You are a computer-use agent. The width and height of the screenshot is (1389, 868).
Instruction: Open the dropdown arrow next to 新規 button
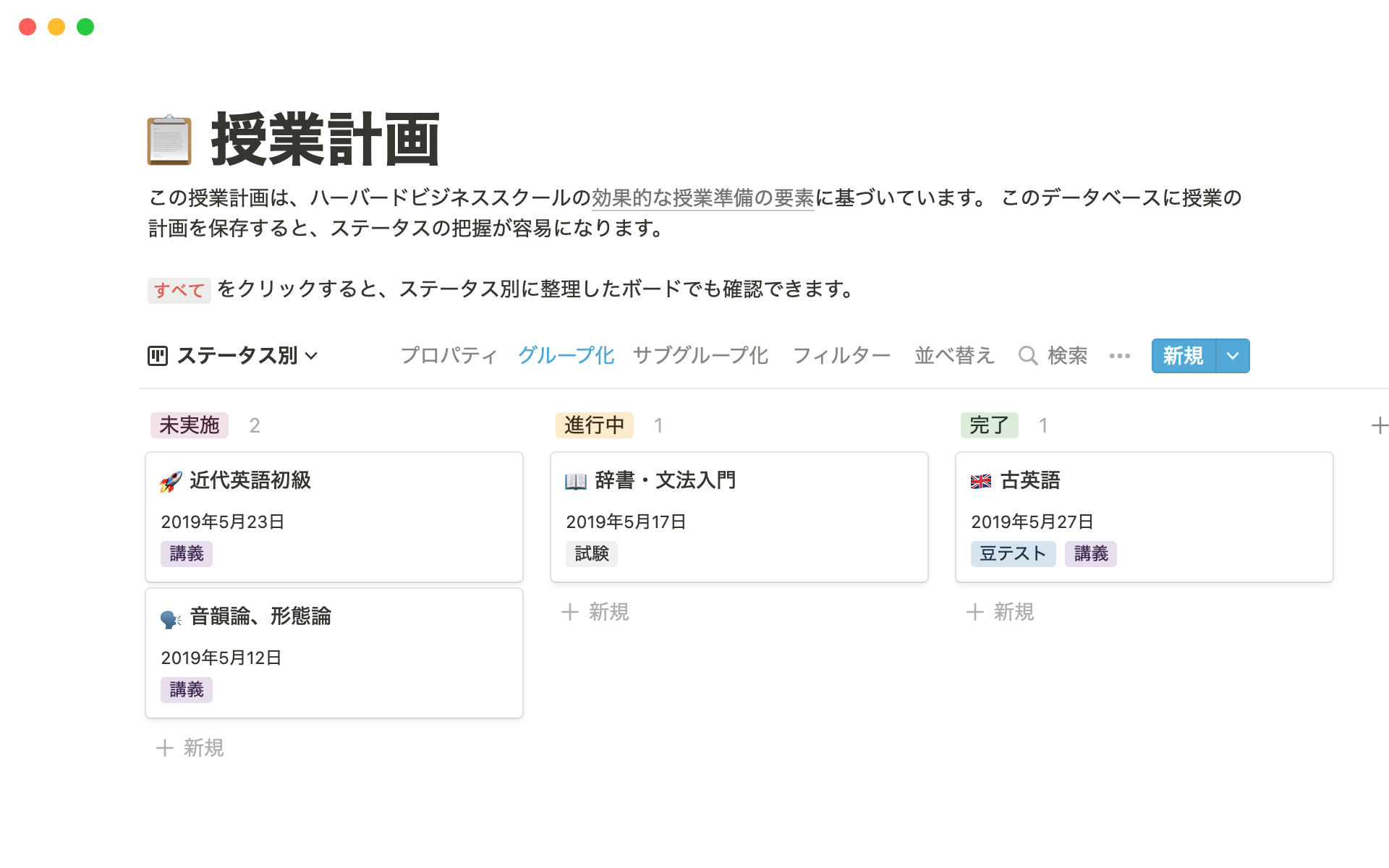(1233, 356)
